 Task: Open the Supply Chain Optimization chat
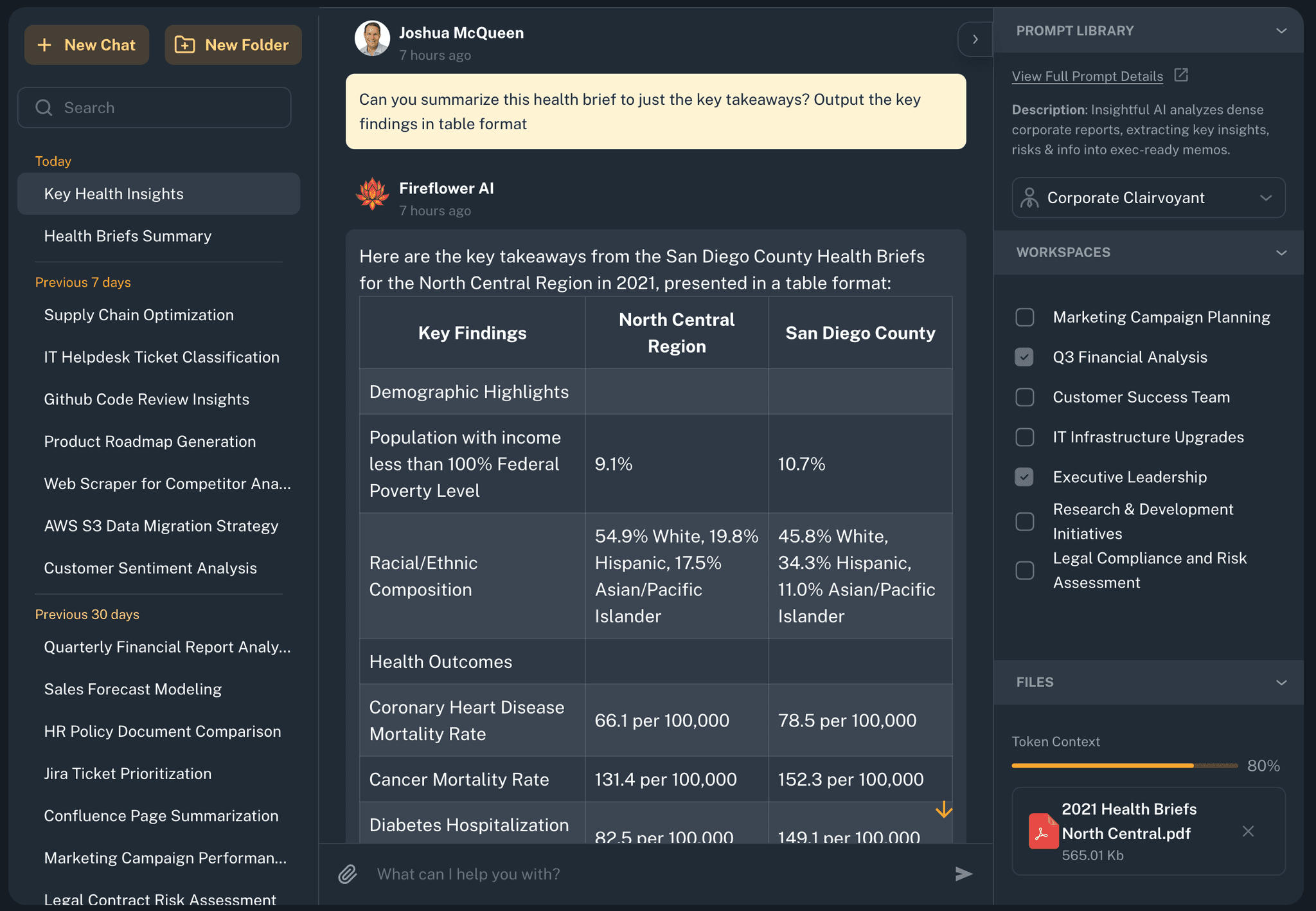pyautogui.click(x=159, y=315)
